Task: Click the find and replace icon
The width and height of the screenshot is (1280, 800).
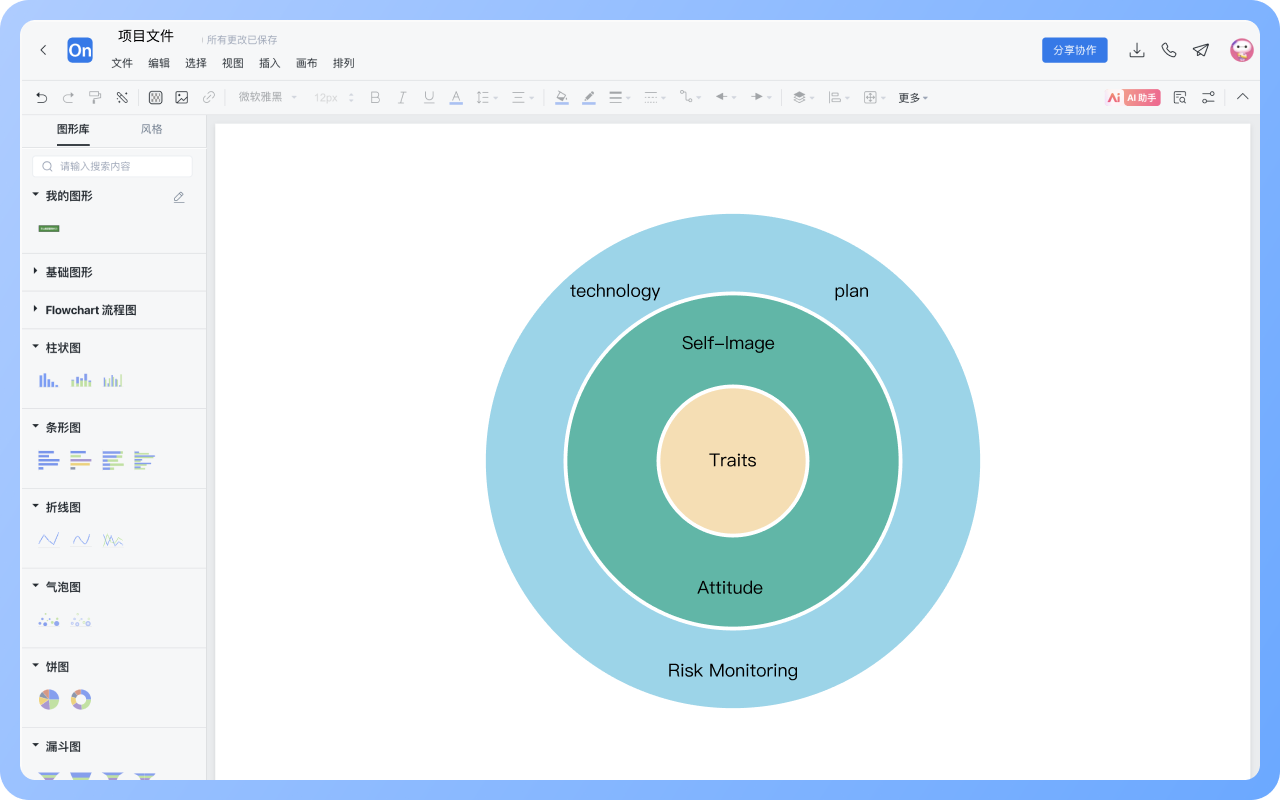Action: [1180, 97]
